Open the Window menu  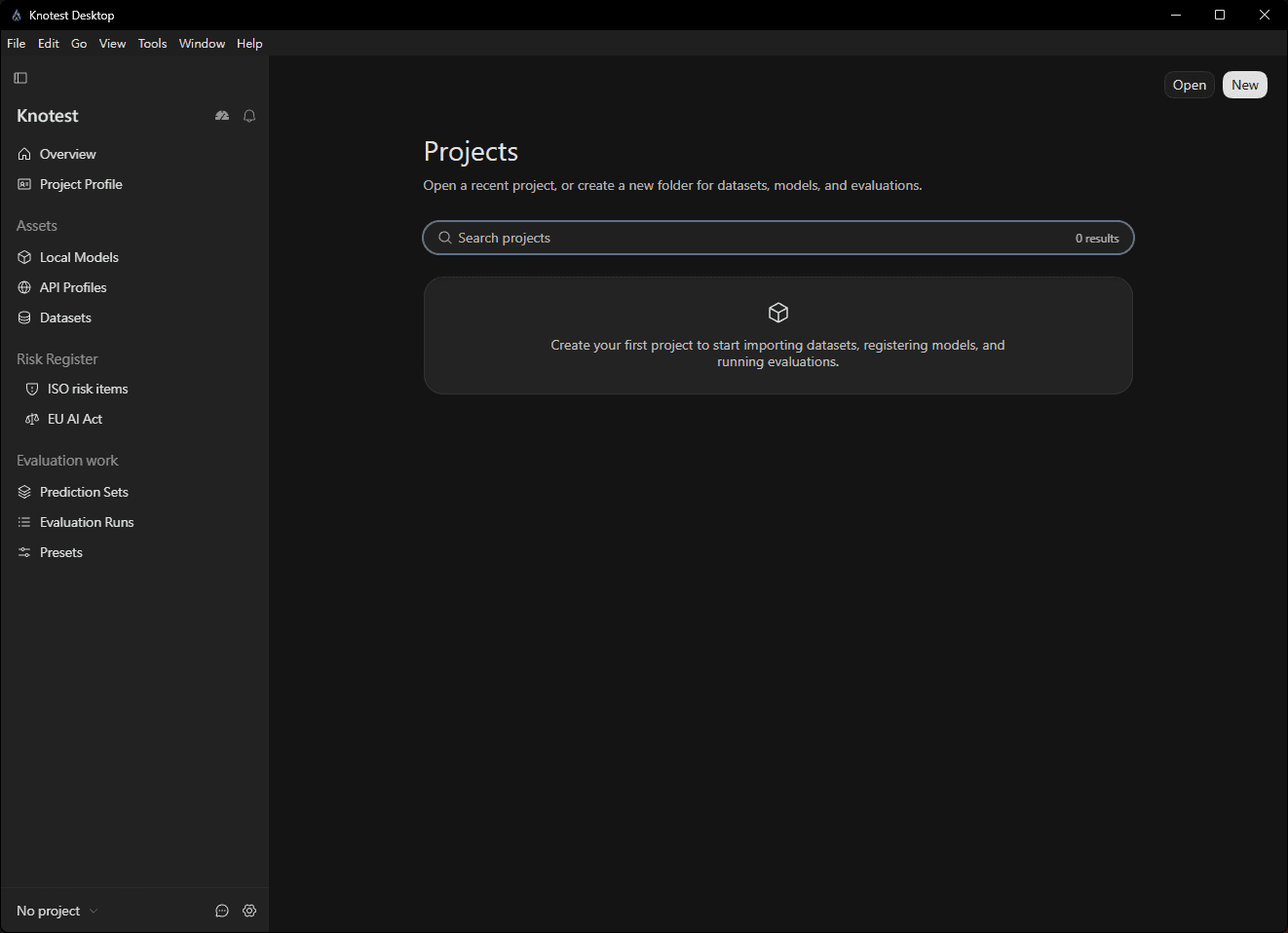click(202, 44)
